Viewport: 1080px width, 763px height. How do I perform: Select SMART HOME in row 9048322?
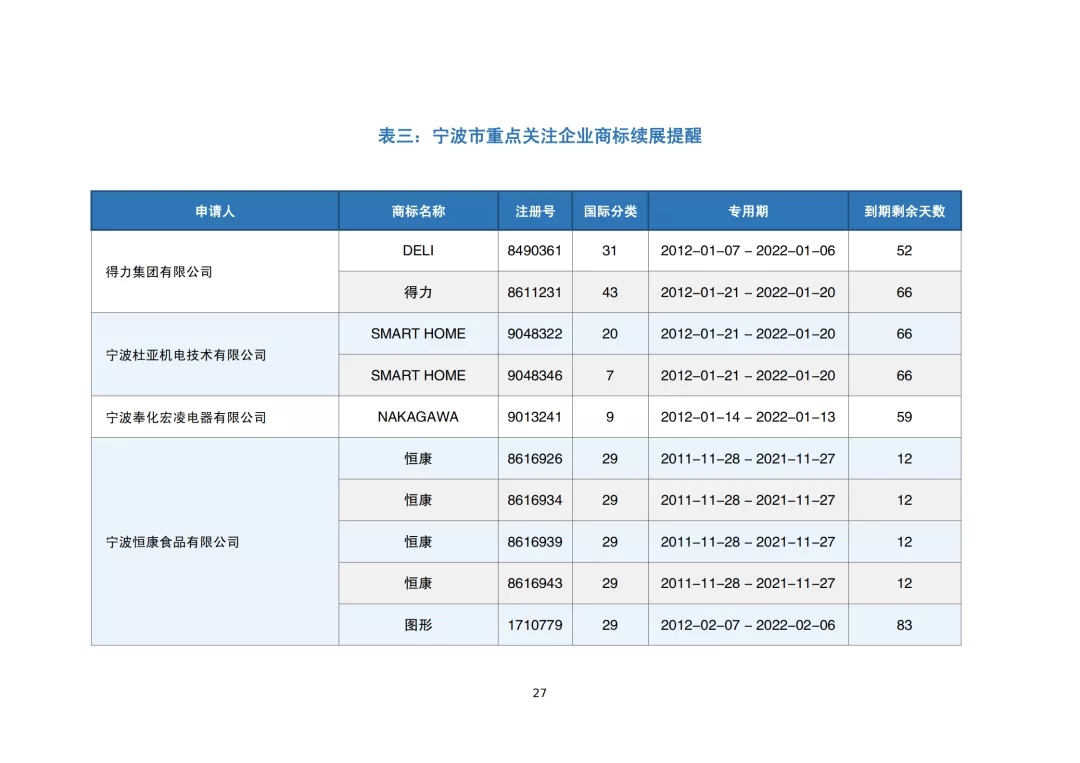tap(418, 334)
